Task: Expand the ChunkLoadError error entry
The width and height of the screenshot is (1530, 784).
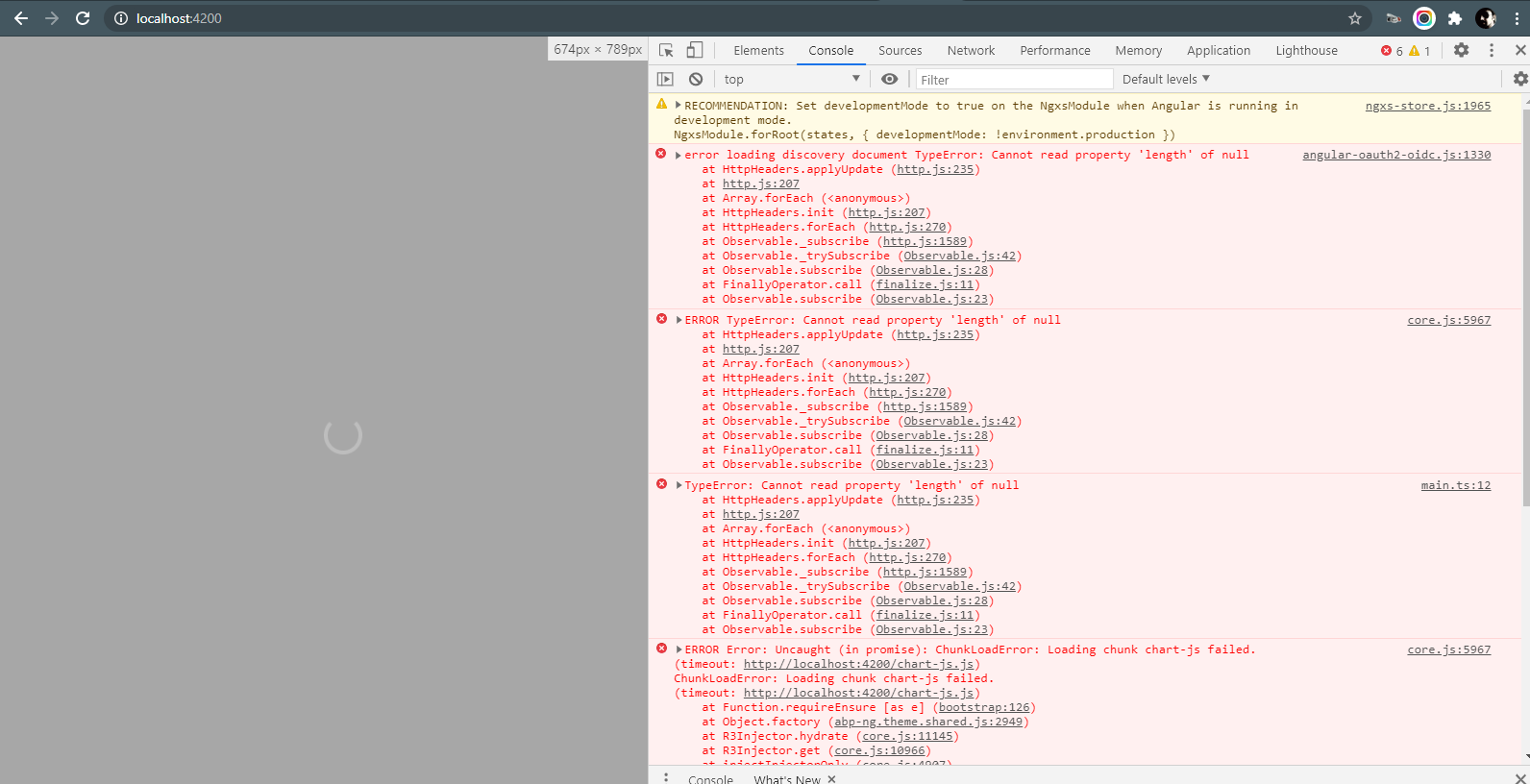Action: [x=679, y=649]
